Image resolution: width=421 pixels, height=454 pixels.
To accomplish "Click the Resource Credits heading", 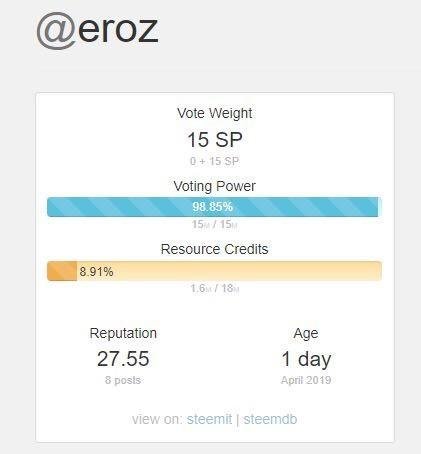I will click(x=215, y=249).
